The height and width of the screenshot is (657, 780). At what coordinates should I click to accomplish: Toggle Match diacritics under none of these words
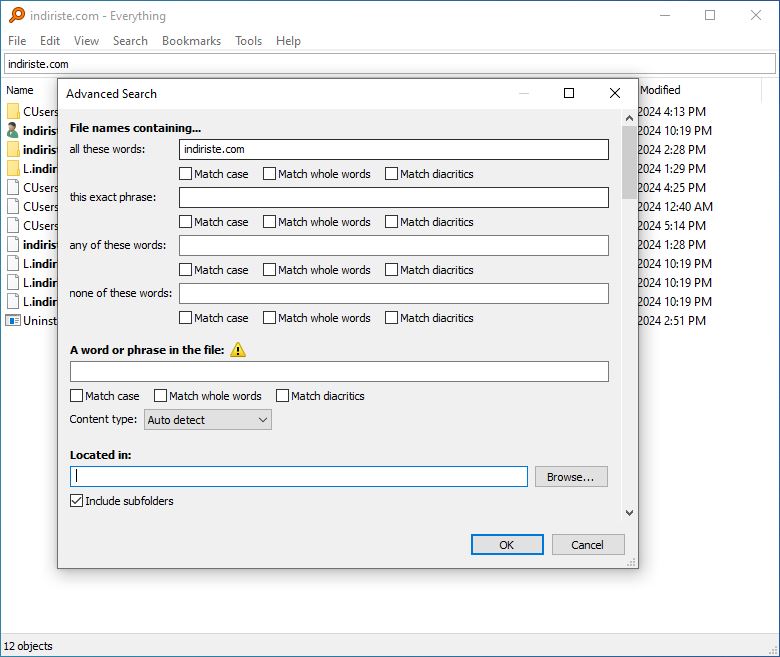391,317
